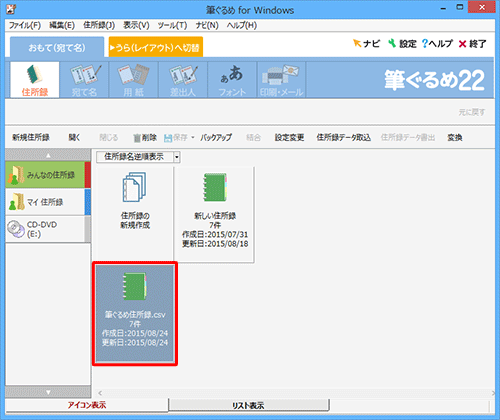
Task: Select マイ住所録 folder
Action: click(48, 202)
